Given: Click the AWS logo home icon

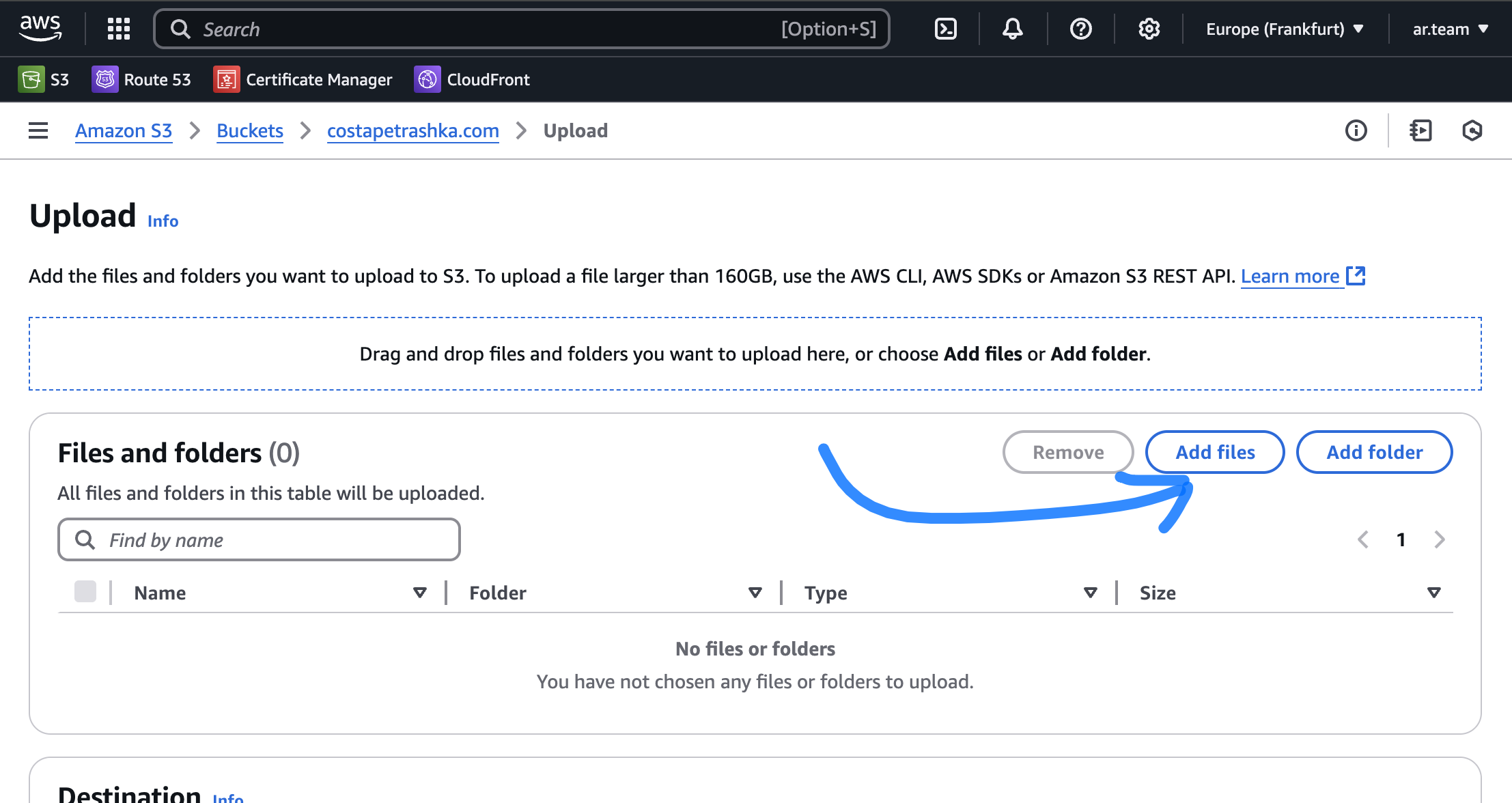Looking at the screenshot, I should tap(40, 29).
